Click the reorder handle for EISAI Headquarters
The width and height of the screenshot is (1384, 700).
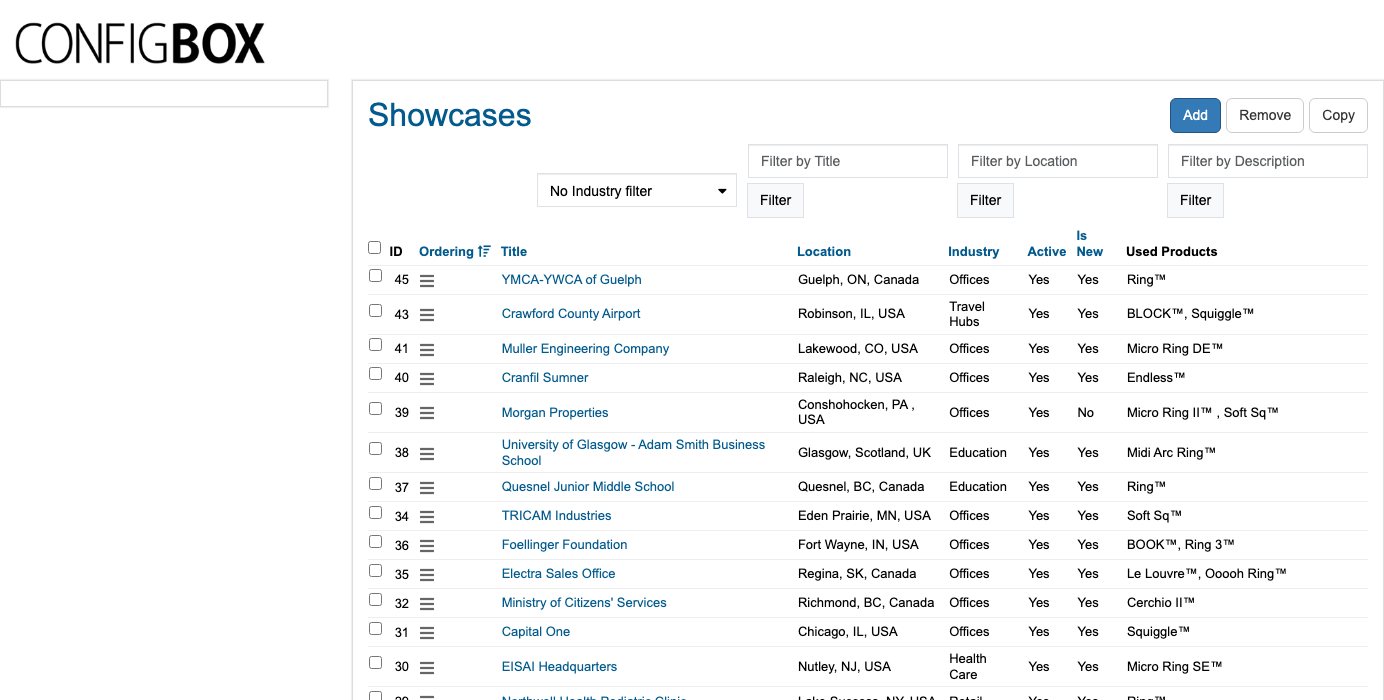(x=427, y=668)
